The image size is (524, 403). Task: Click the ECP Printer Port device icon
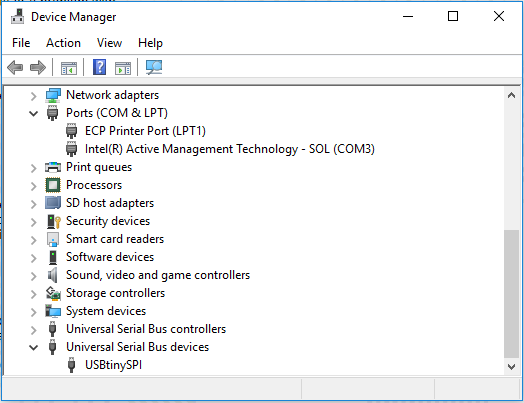click(x=71, y=131)
